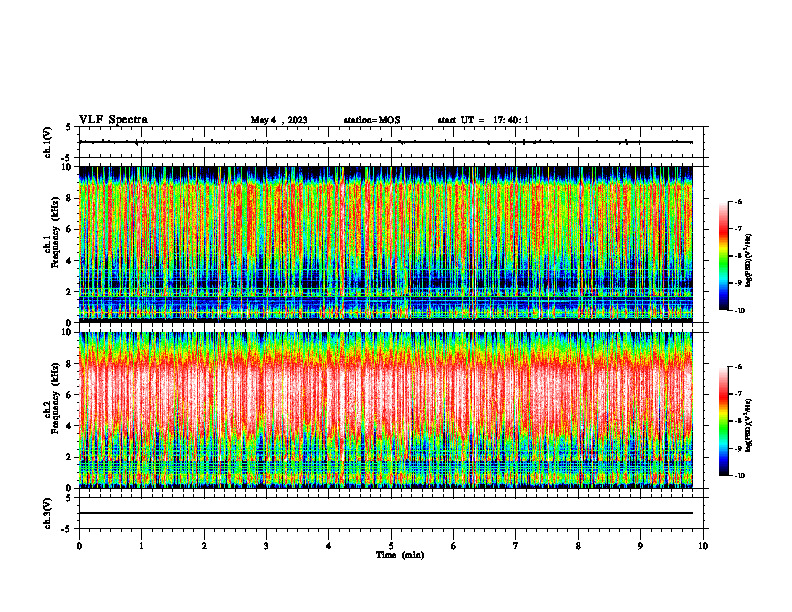Click the "8" kHz tick of ch.2 panel
Viewport: 792px width, 612px height.
(x=69, y=363)
